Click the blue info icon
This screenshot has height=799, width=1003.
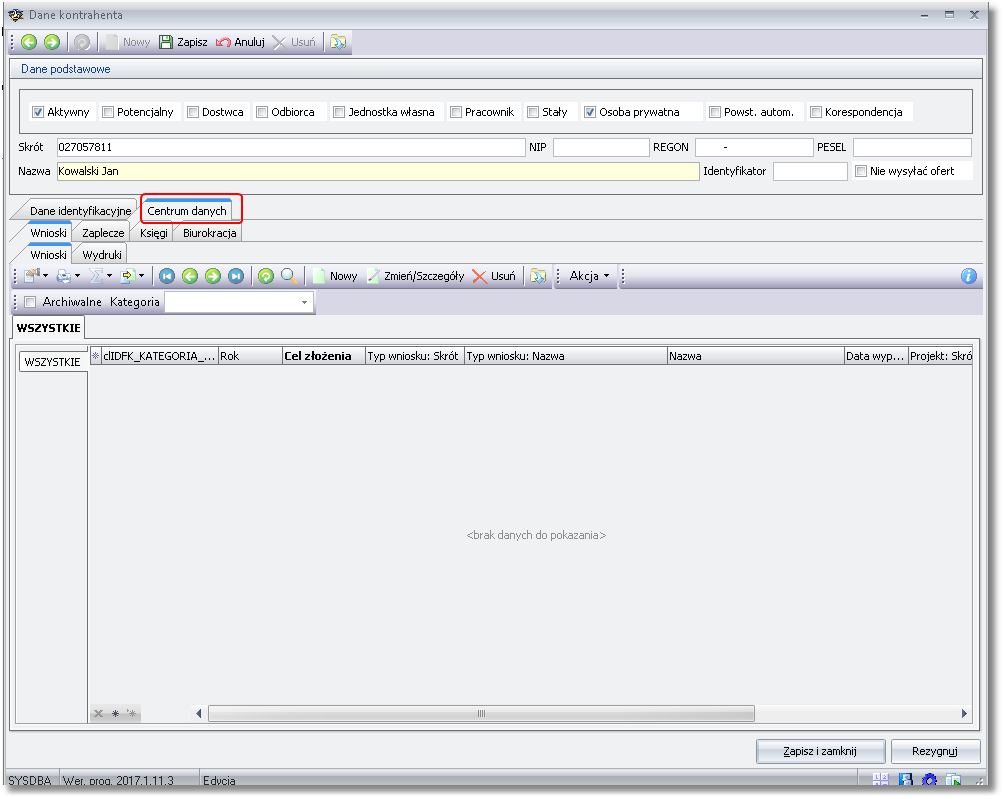tap(968, 276)
